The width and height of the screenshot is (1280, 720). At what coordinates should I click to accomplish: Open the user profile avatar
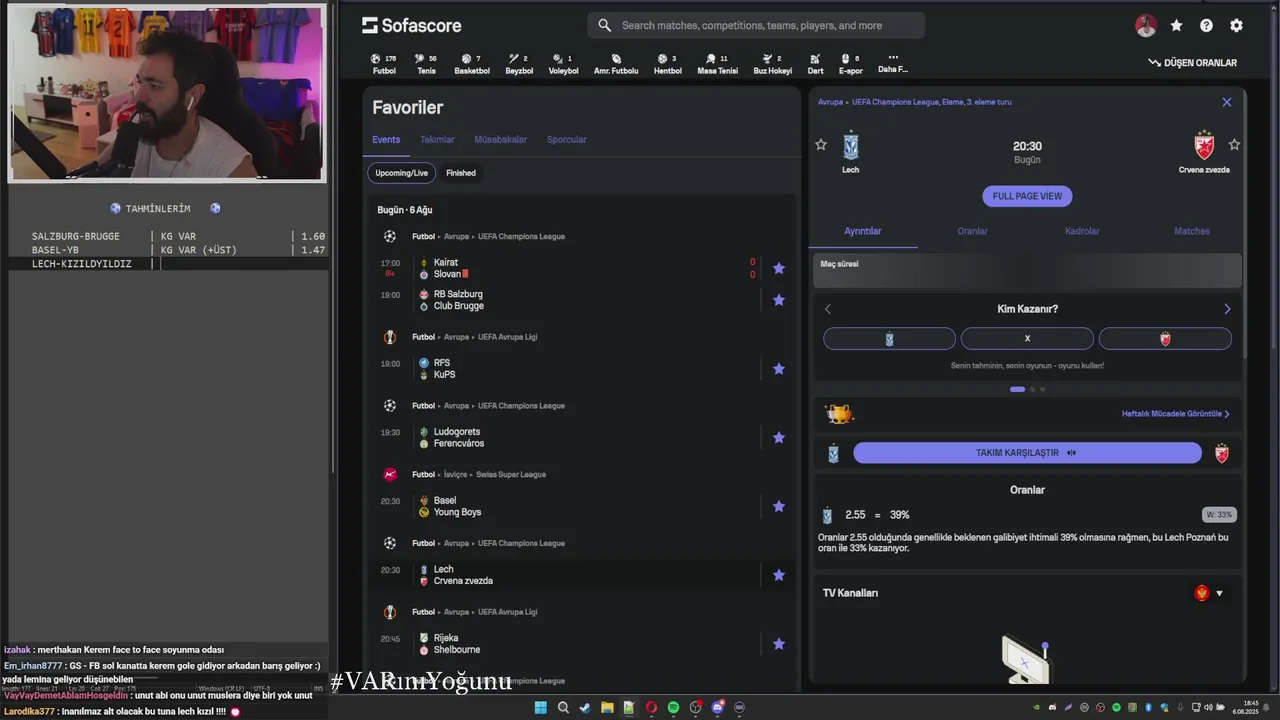[1146, 26]
